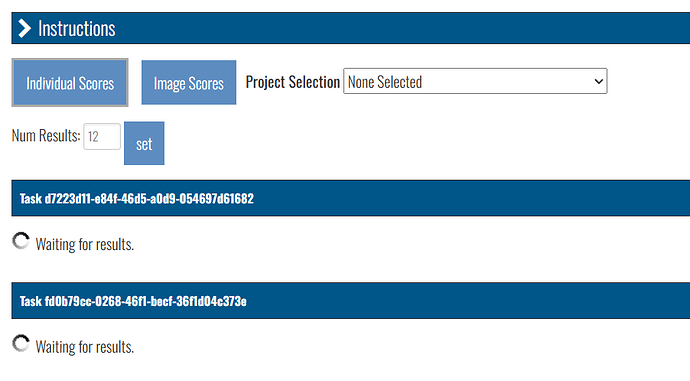Click the Instructions header title
The image size is (690, 381).
coord(77,29)
